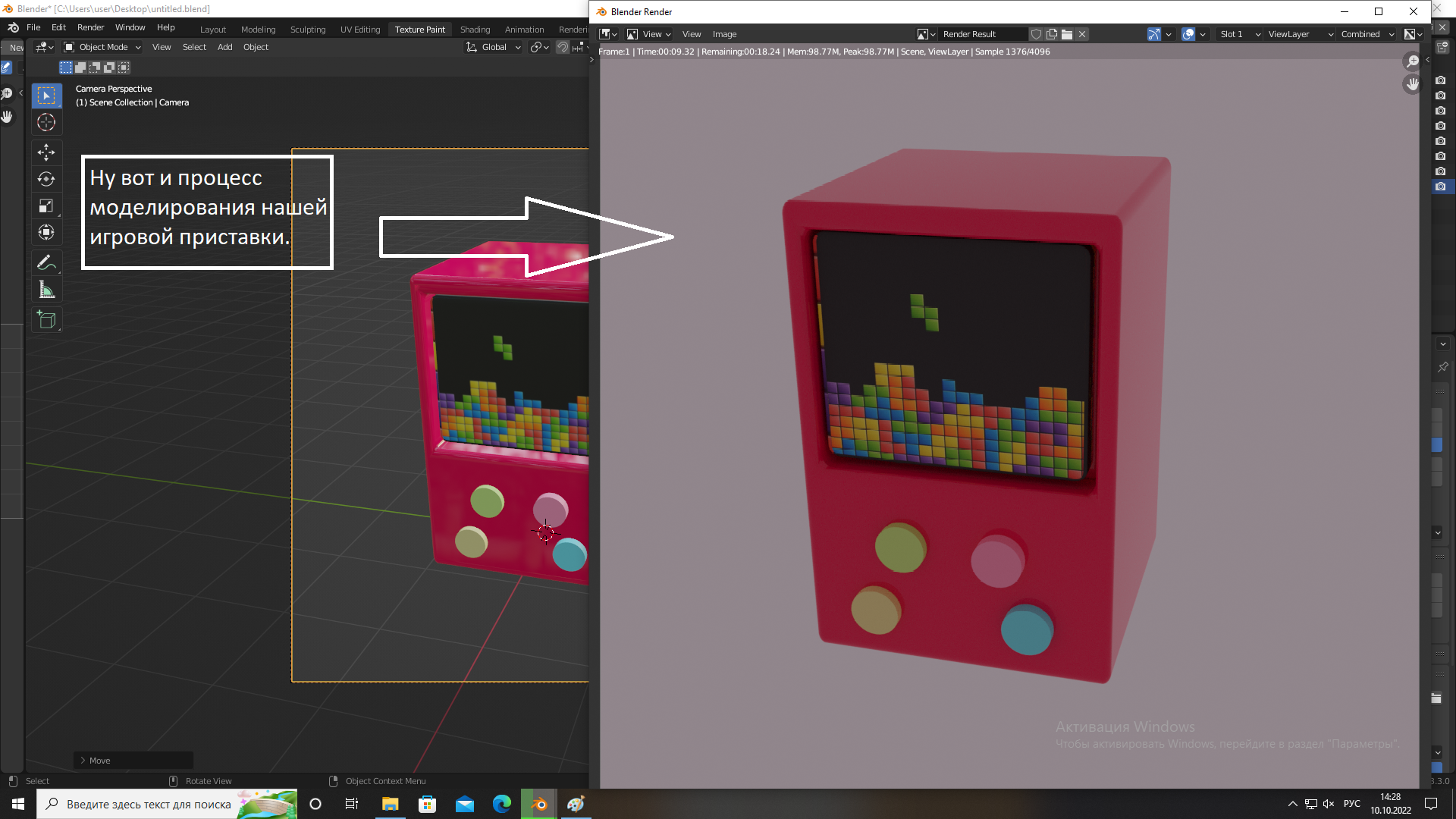Viewport: 1456px width, 819px height.
Task: Open the ViewLayer dropdown
Action: (x=1301, y=34)
